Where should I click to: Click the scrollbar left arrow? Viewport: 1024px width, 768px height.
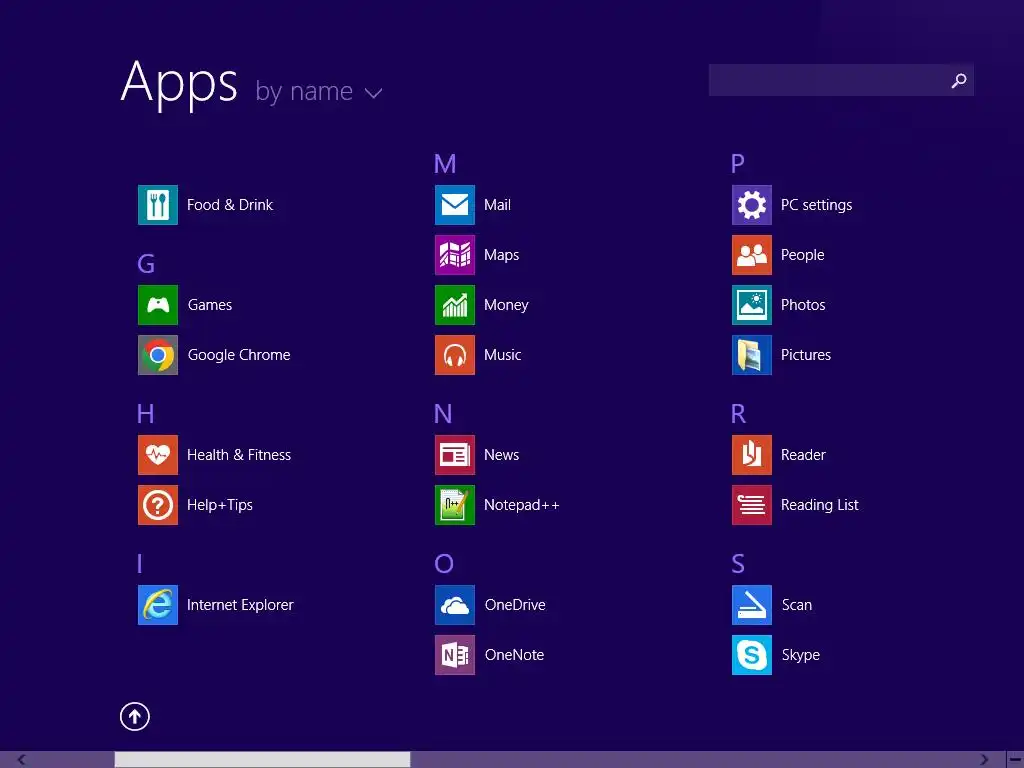pos(22,760)
